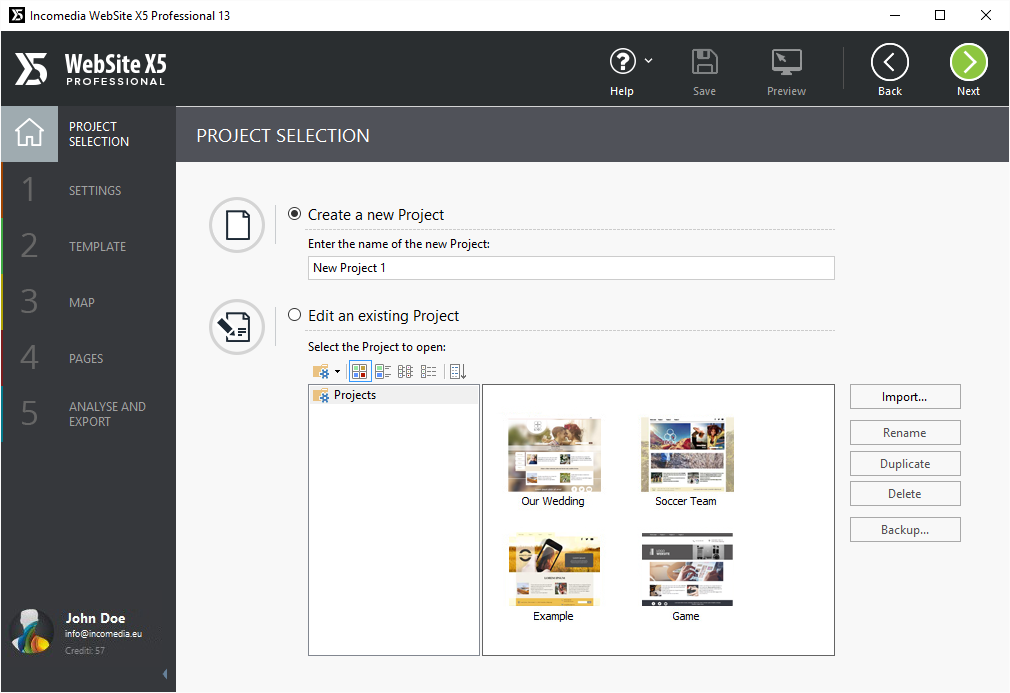
Task: Open step 4 Pages
Action: click(x=88, y=358)
